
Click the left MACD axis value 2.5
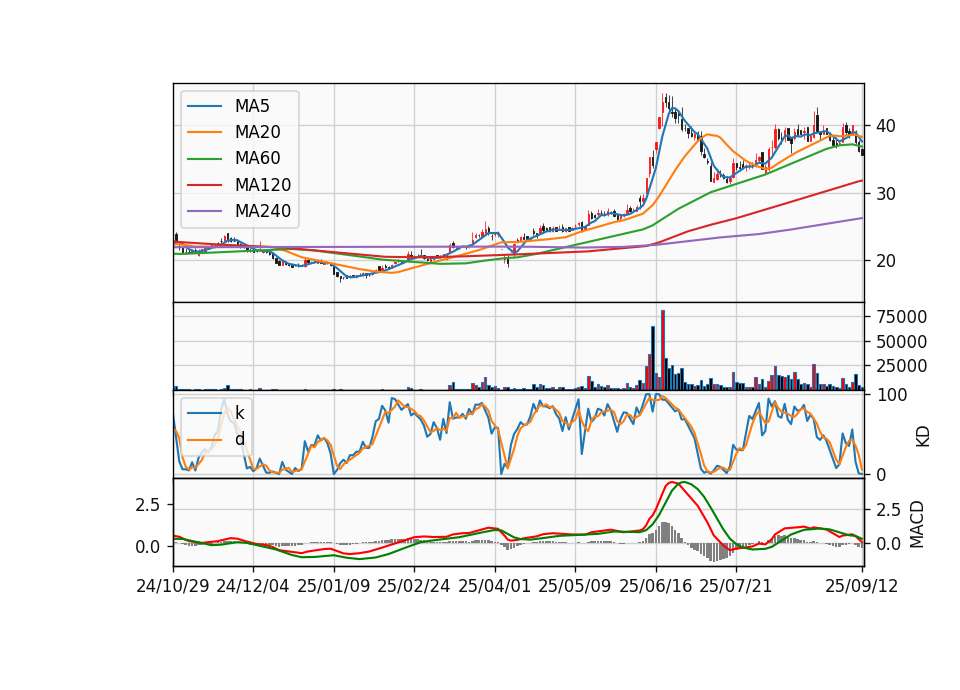point(148,505)
